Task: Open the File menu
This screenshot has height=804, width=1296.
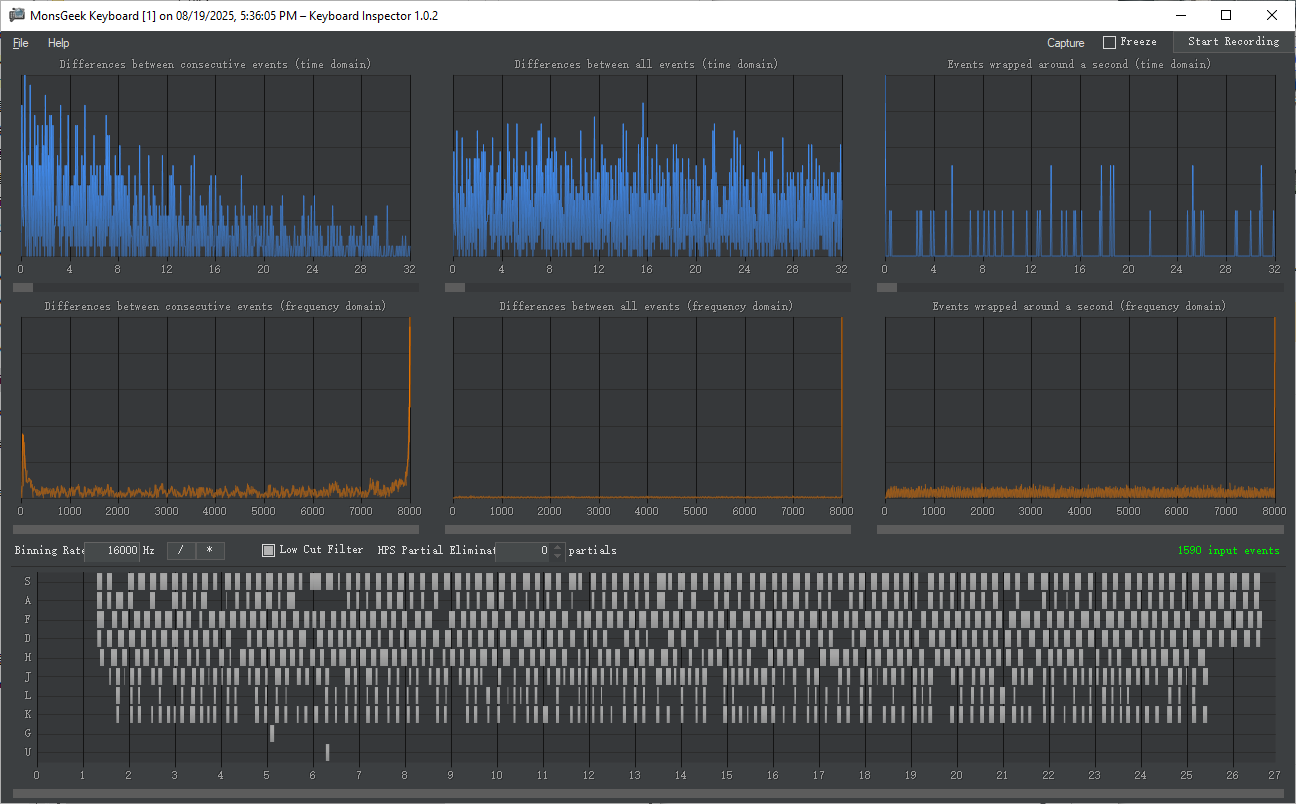Action: click(21, 43)
